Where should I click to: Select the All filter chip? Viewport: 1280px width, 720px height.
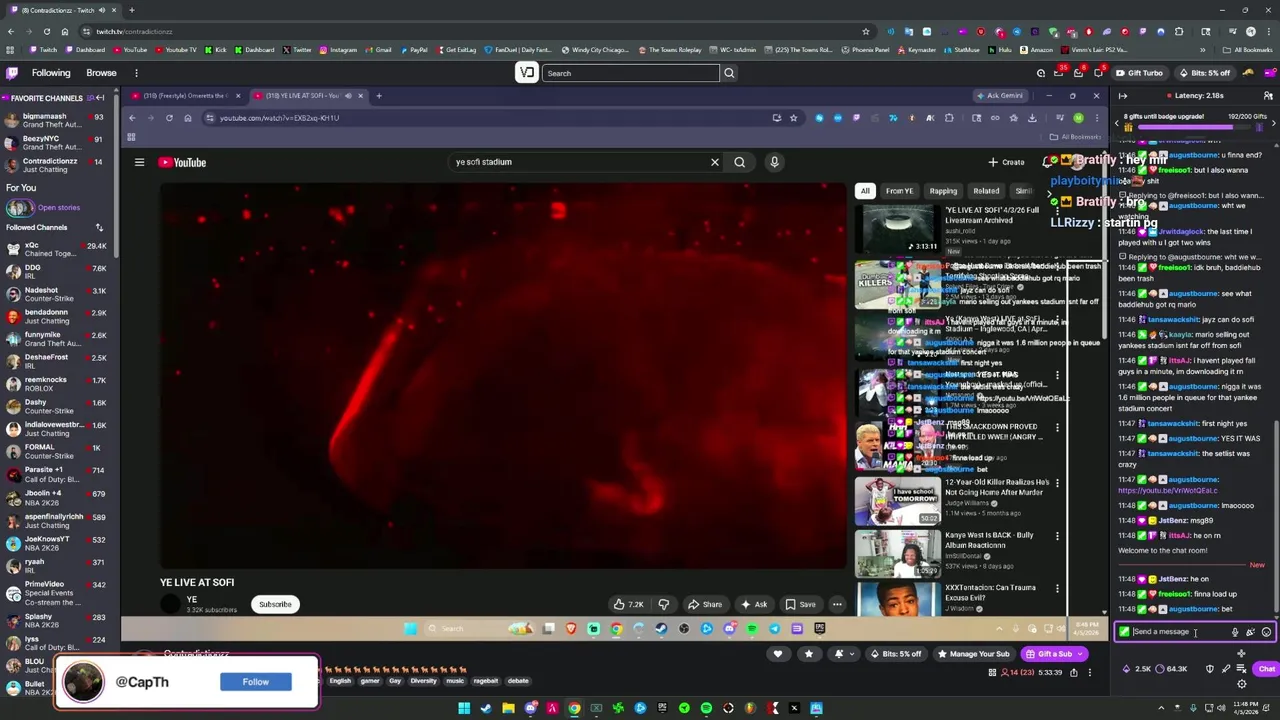coord(865,191)
